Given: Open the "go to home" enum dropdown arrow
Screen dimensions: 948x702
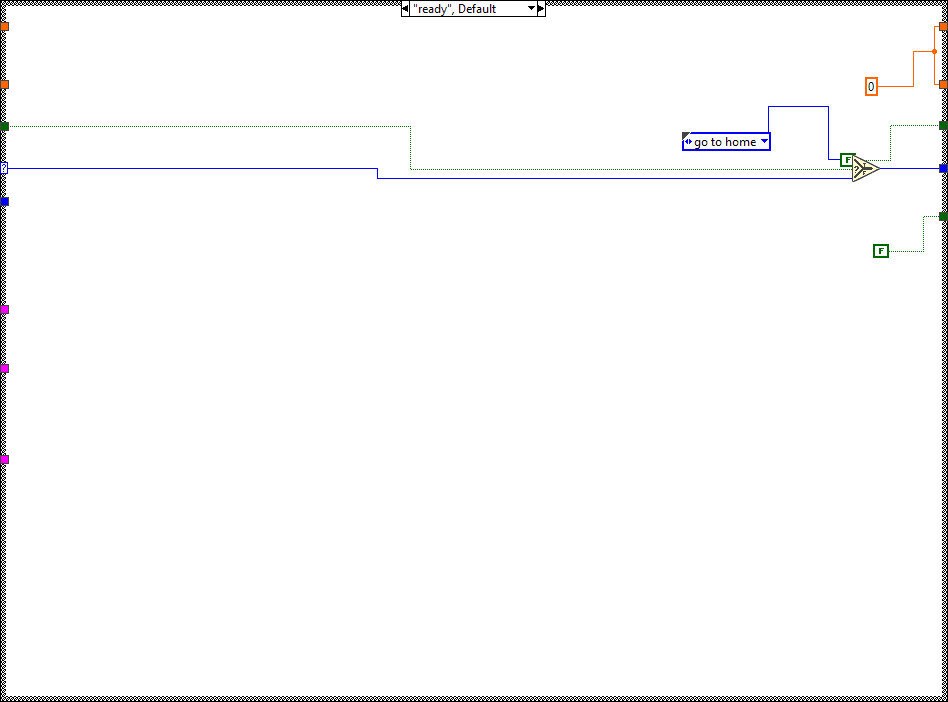Looking at the screenshot, I should coord(764,142).
